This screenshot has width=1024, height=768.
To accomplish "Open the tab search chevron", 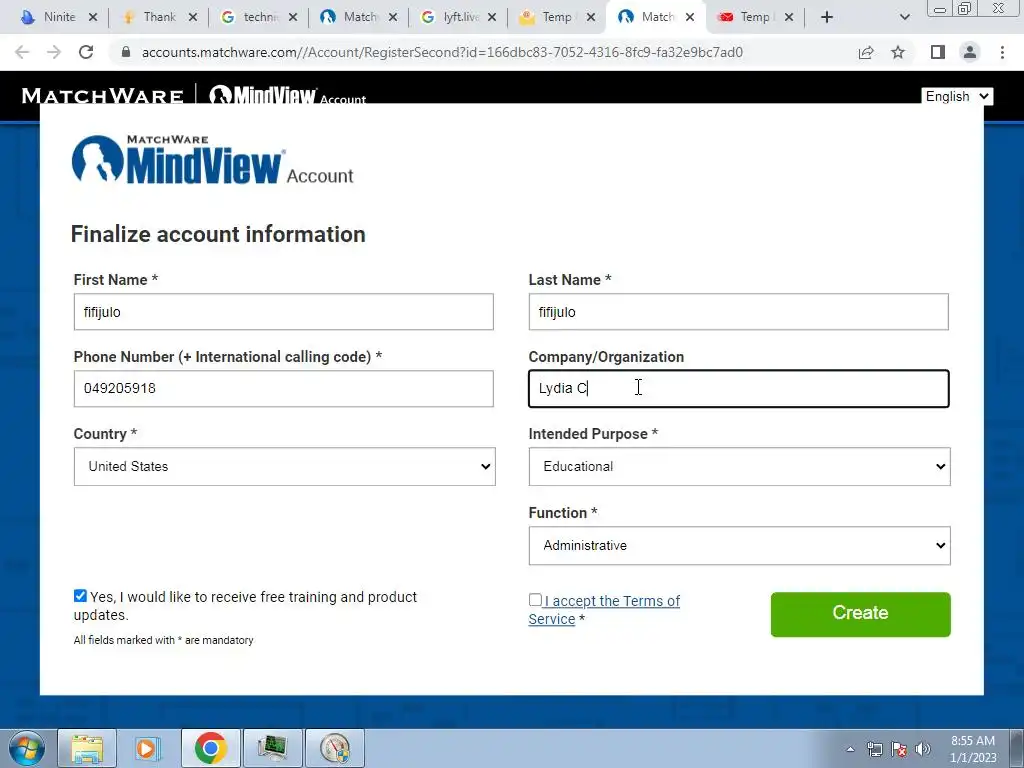I will pyautogui.click(x=904, y=18).
